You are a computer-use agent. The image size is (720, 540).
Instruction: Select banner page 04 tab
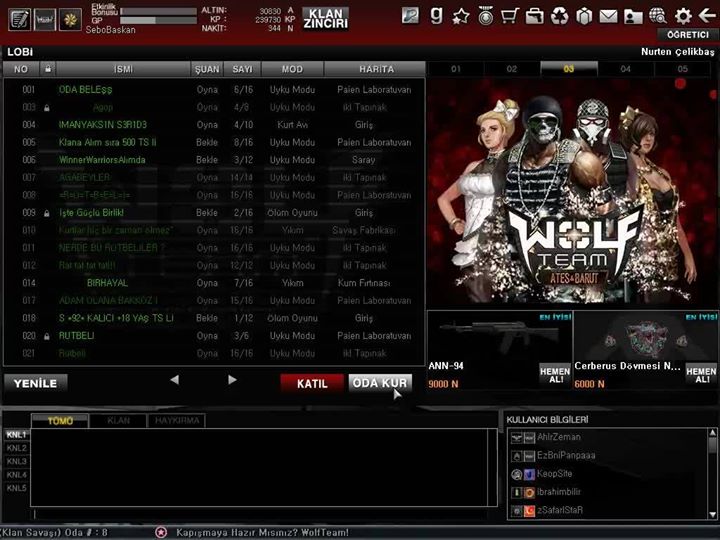[626, 69]
